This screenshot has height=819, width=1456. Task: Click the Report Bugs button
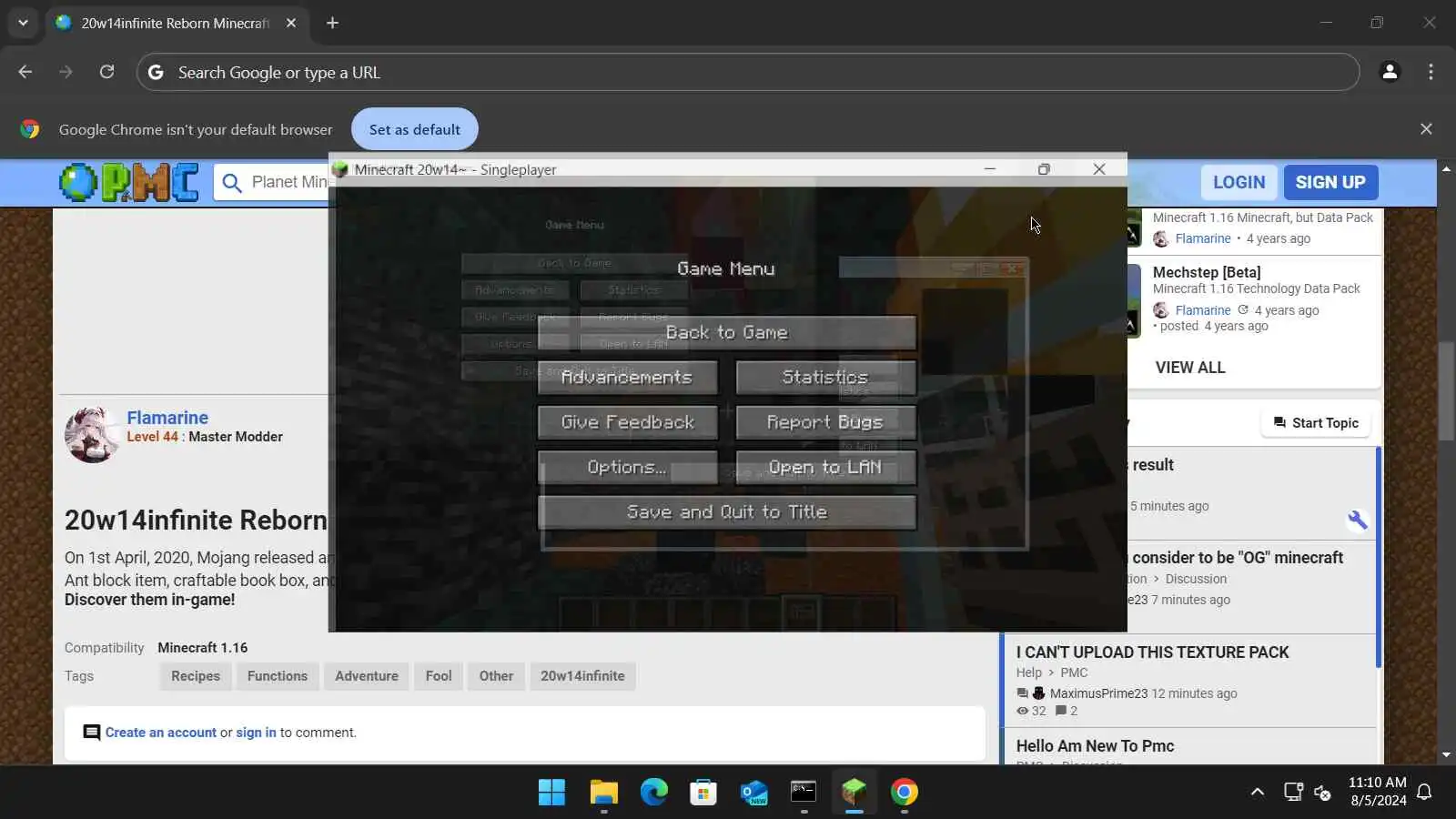[x=825, y=422]
